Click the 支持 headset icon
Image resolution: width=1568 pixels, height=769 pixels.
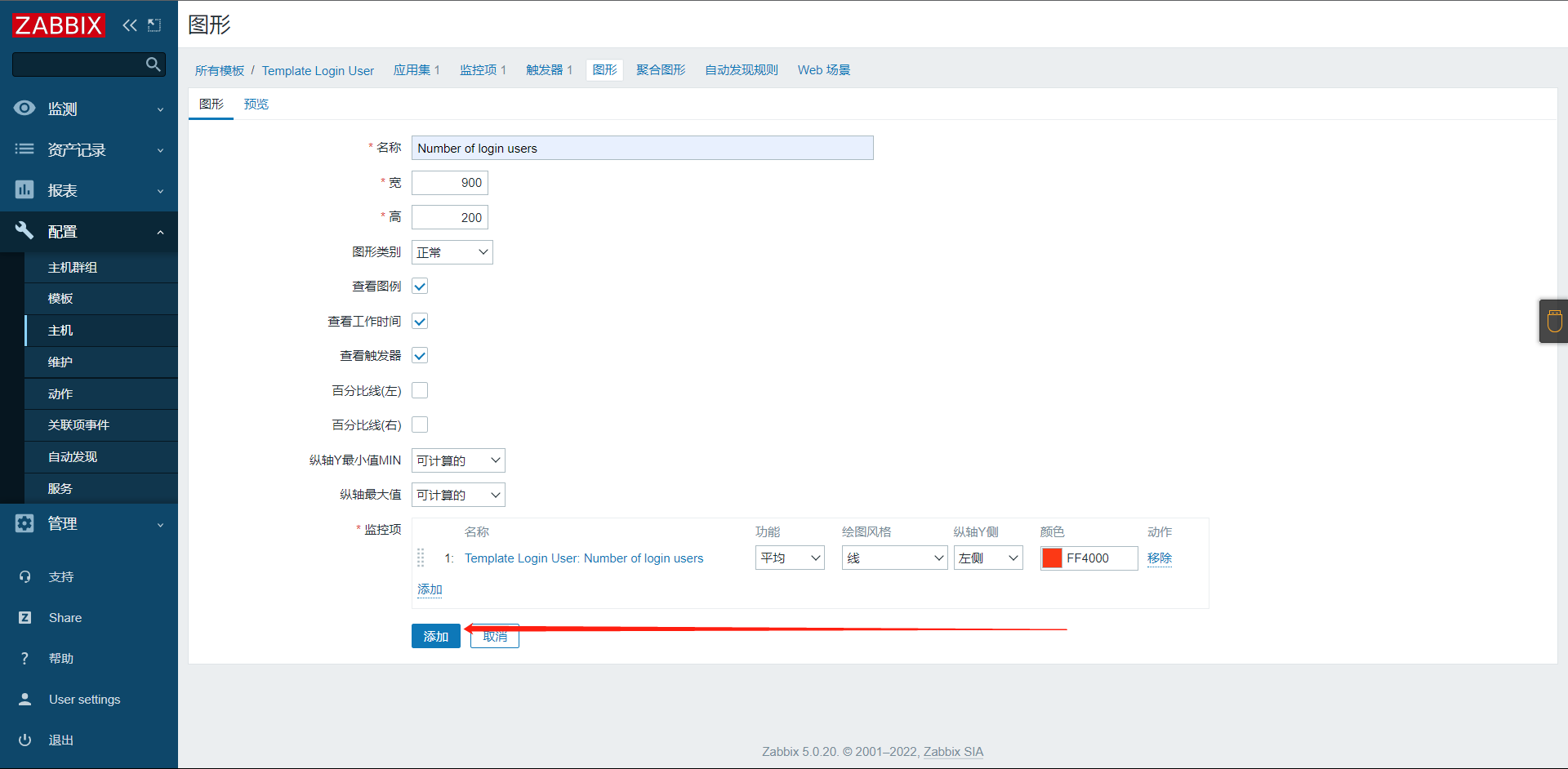coord(24,577)
